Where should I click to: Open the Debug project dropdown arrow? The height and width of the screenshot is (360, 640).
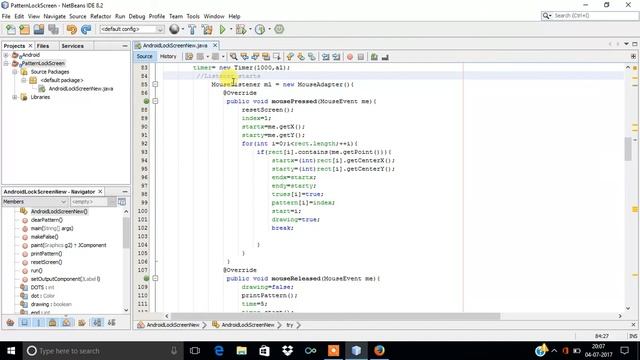(x=250, y=29)
